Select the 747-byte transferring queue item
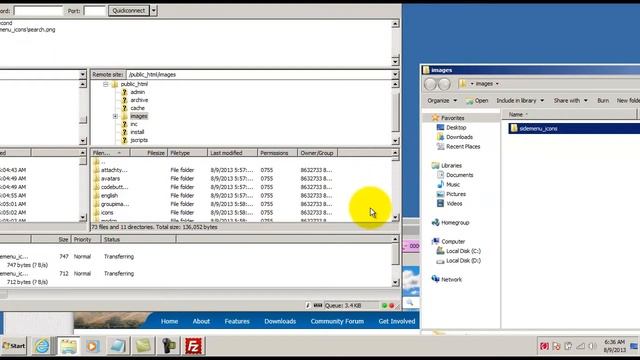Viewport: 640px width, 360px height. click(x=195, y=257)
